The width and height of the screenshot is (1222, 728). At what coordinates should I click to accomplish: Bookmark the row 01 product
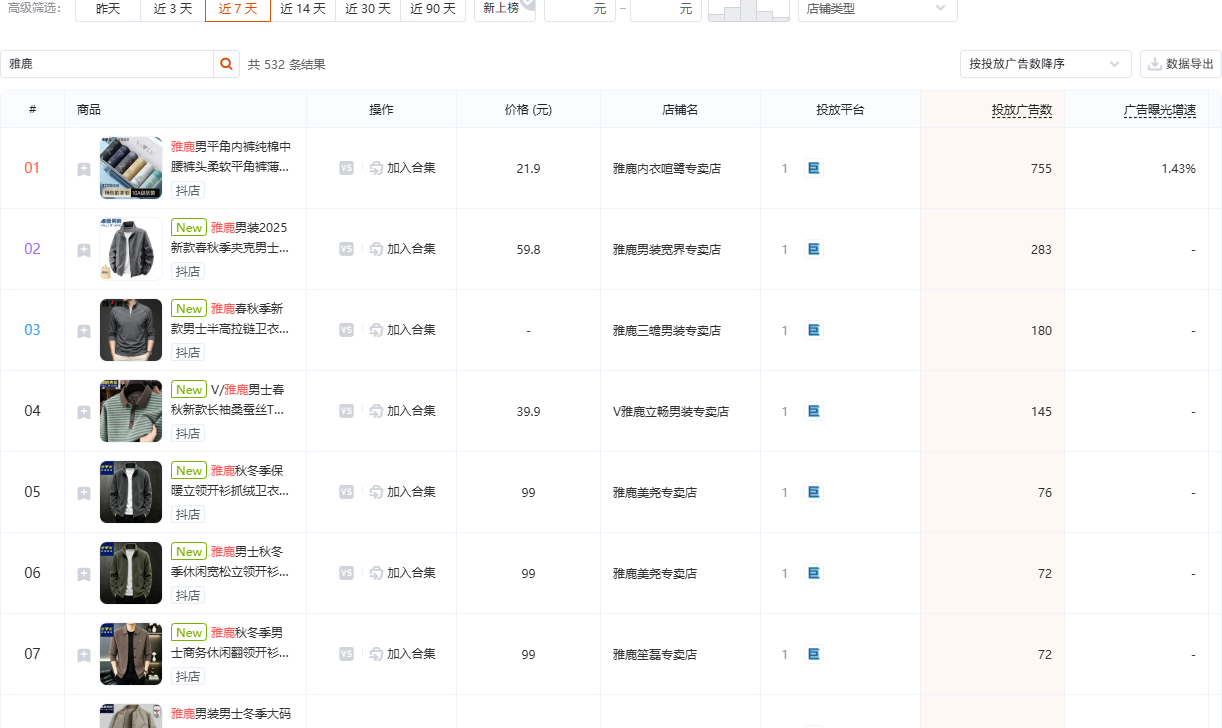[x=84, y=169]
